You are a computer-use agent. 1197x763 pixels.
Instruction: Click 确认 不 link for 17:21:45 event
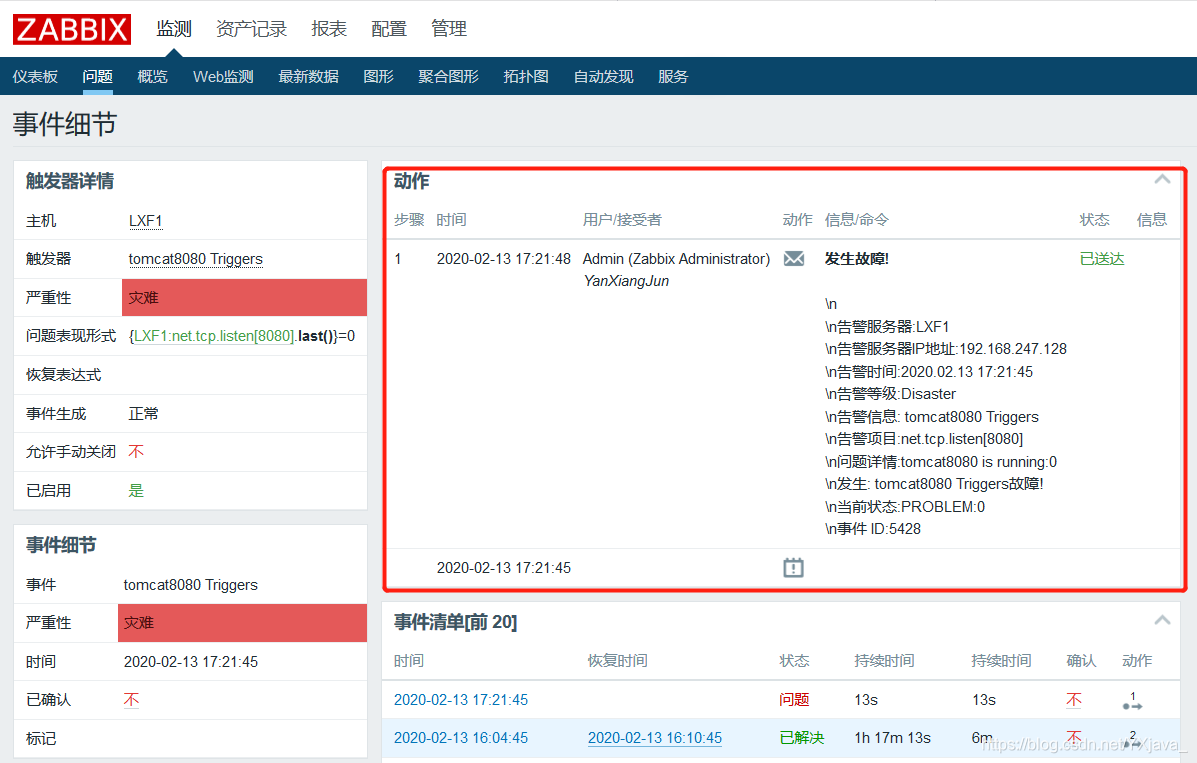(x=1074, y=700)
